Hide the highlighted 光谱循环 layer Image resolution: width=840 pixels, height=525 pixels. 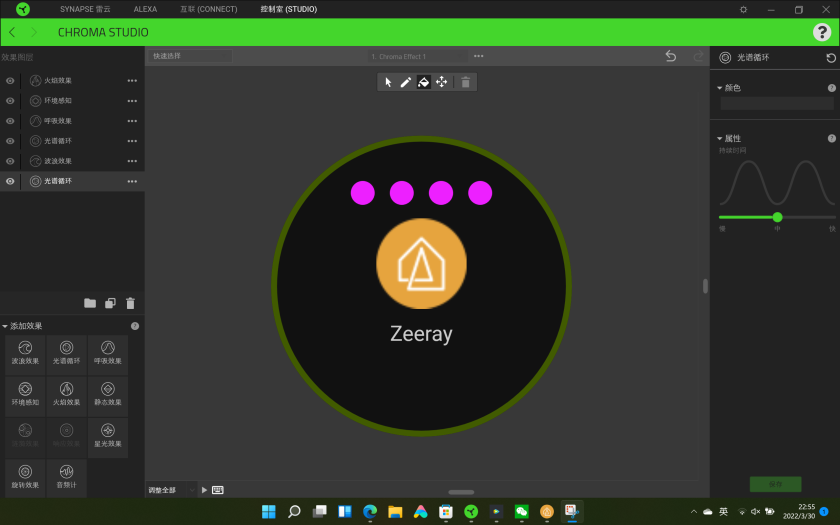10,181
